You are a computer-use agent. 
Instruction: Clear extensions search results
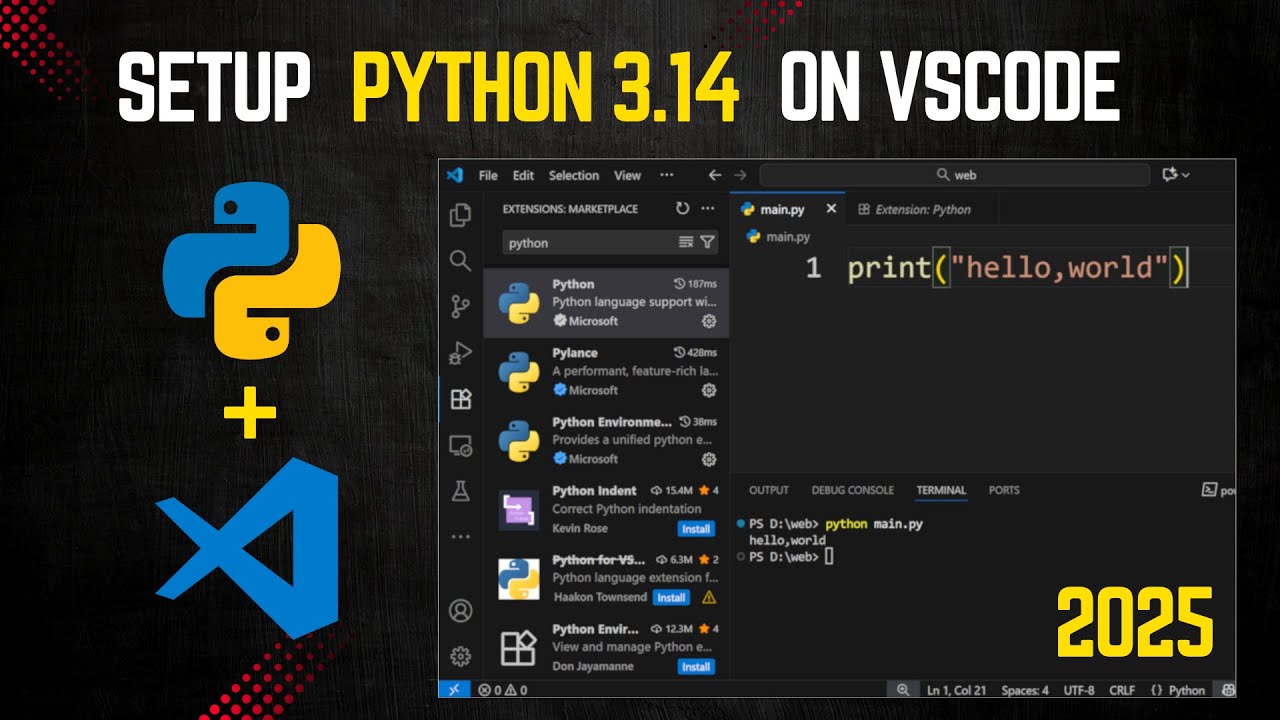(x=686, y=242)
